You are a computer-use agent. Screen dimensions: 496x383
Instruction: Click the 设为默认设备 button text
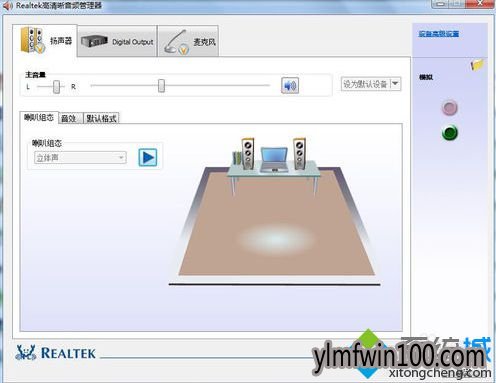365,84
